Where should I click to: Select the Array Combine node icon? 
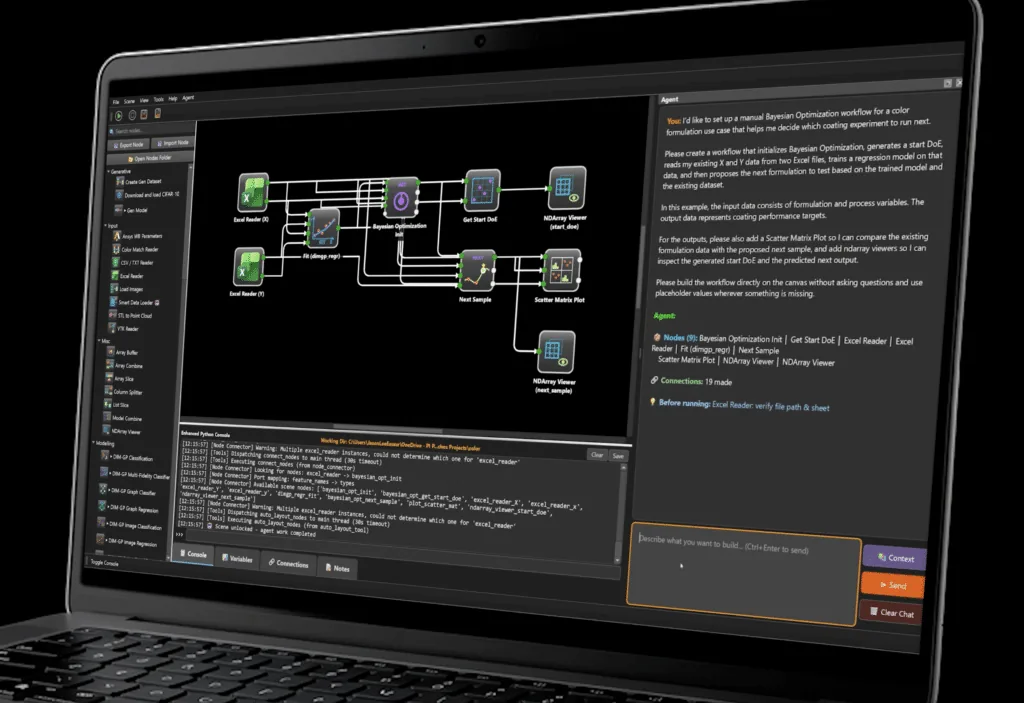pyautogui.click(x=110, y=365)
